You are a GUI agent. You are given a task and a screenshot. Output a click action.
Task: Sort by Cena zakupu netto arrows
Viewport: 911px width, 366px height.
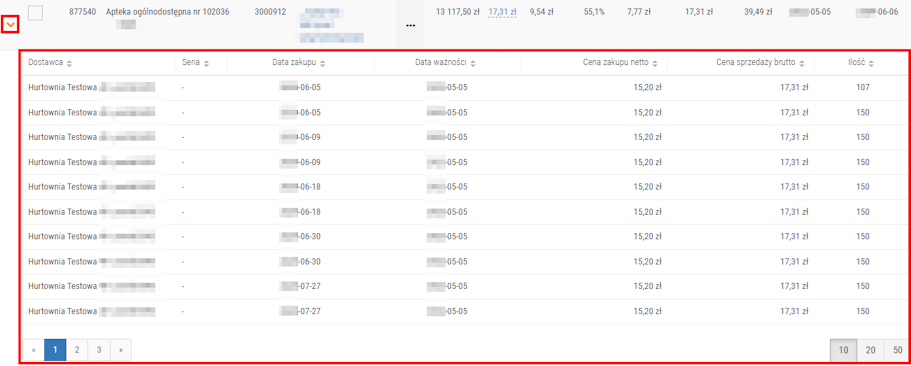(655, 63)
